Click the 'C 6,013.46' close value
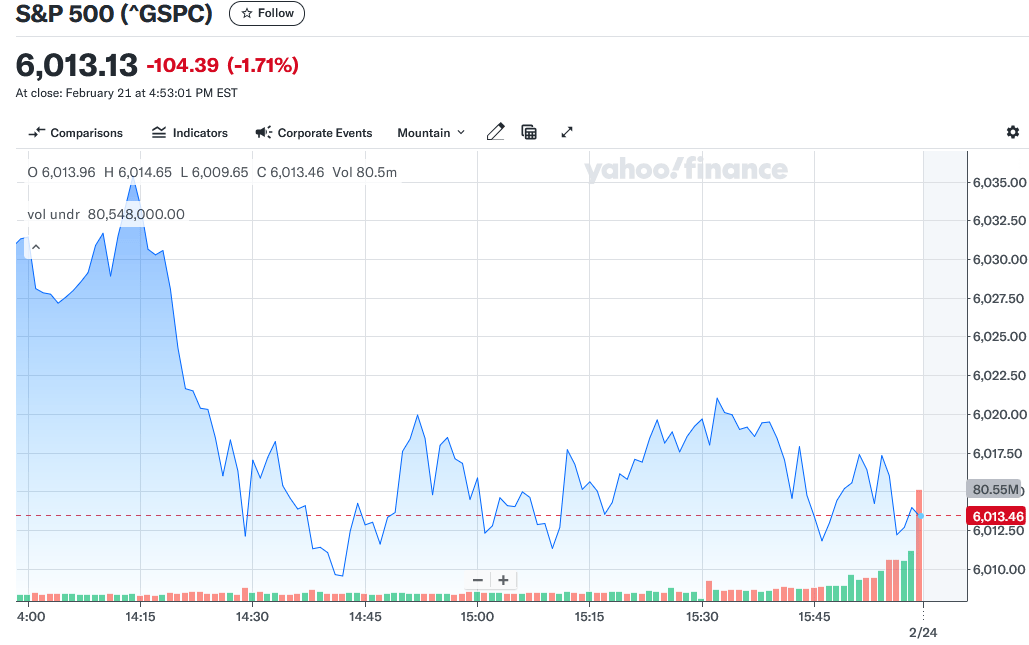 290,173
